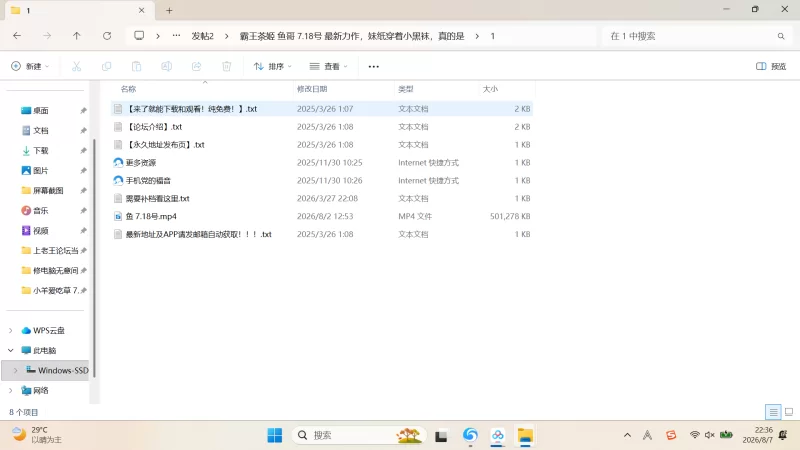Open File Explorer from the taskbar
The width and height of the screenshot is (800, 450).
click(x=525, y=435)
